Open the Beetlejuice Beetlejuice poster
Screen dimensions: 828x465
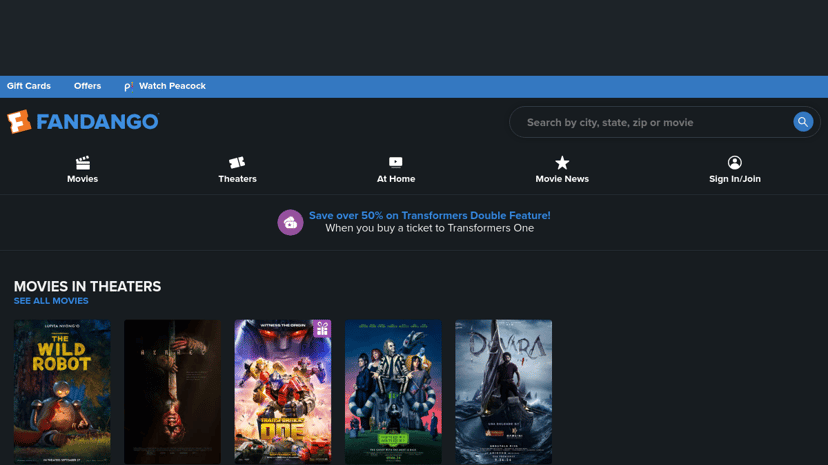[x=393, y=392]
